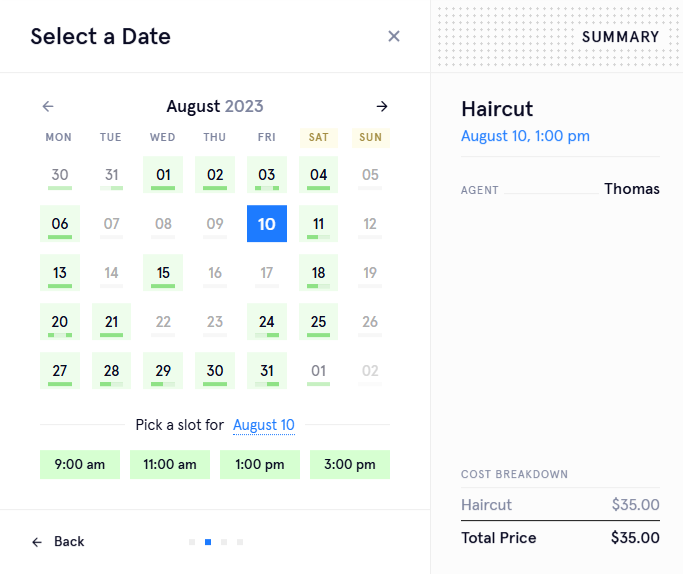Image resolution: width=683 pixels, height=574 pixels.
Task: Pick August 15 in the calendar
Action: pyautogui.click(x=163, y=273)
